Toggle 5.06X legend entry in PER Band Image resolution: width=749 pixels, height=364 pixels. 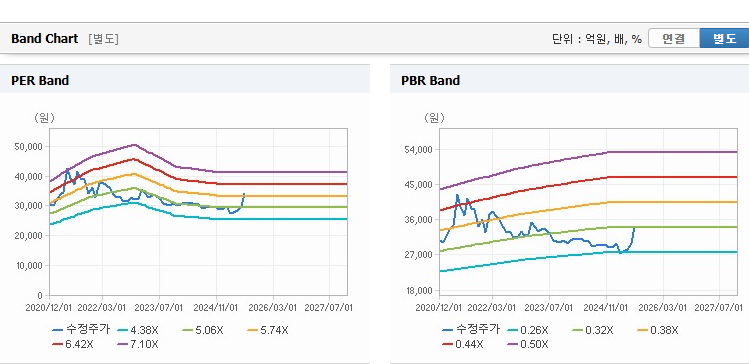tap(203, 330)
